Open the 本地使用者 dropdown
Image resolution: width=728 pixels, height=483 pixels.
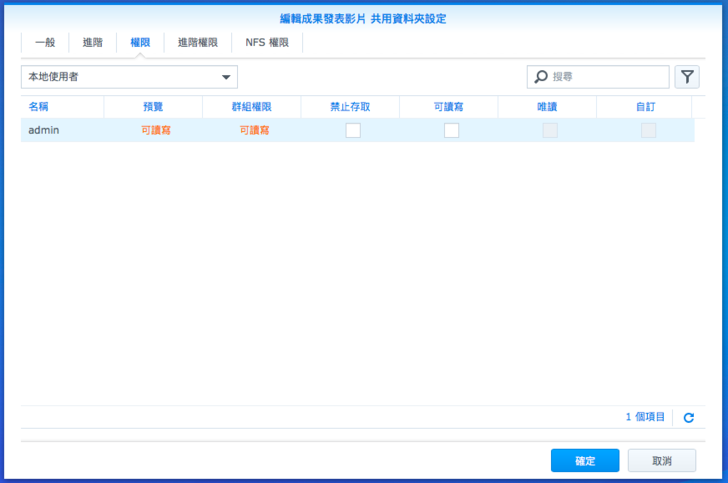click(x=129, y=77)
